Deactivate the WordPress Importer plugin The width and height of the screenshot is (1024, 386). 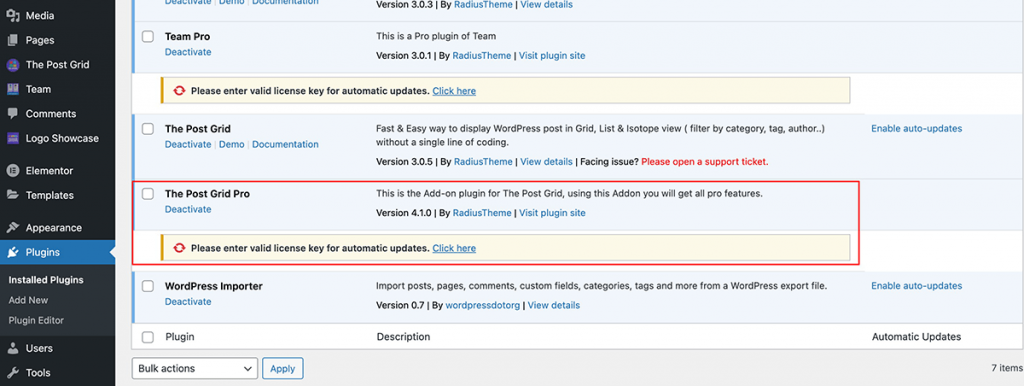(188, 302)
